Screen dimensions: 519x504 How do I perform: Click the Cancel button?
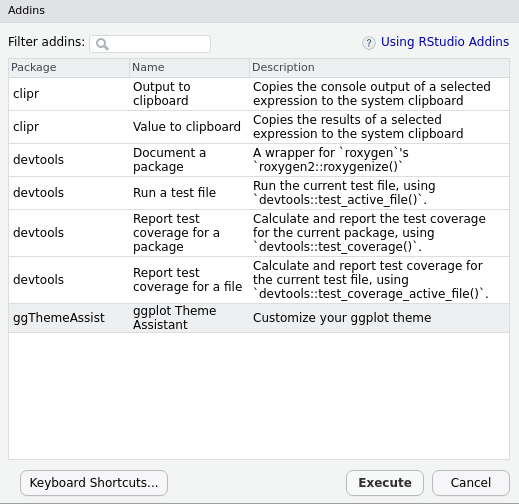[471, 483]
